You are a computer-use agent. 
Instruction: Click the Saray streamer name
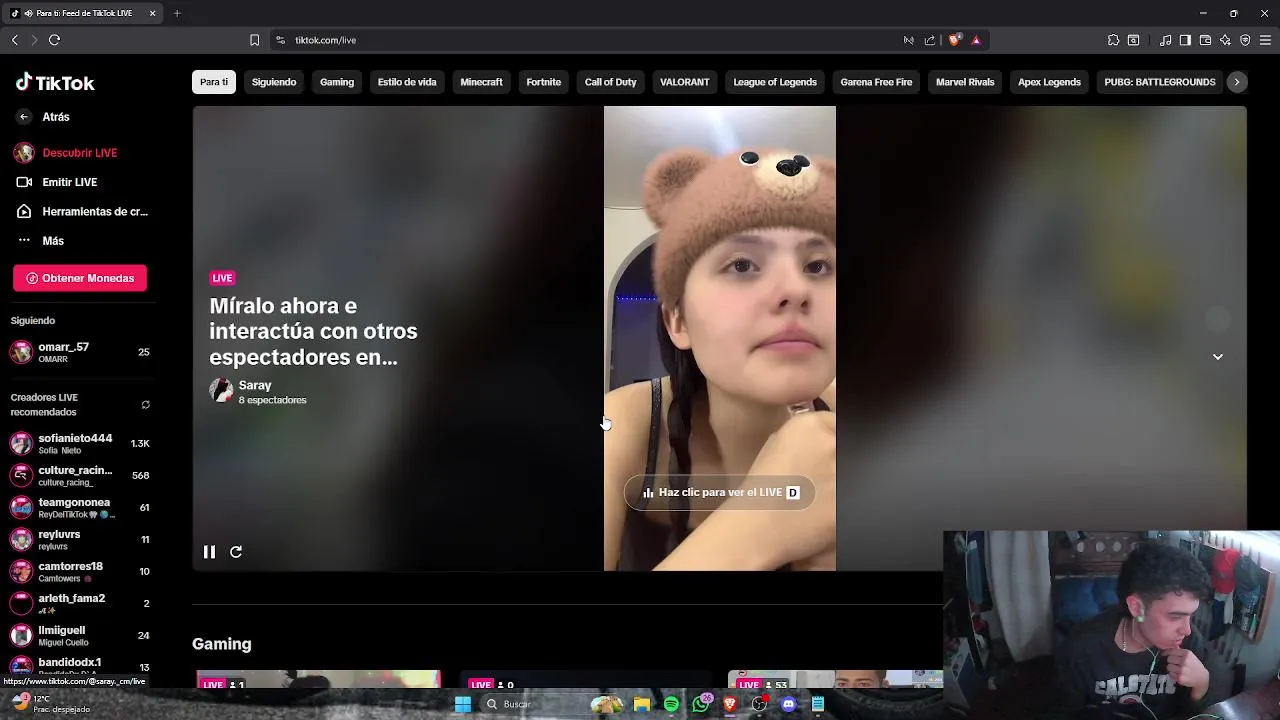click(x=255, y=385)
